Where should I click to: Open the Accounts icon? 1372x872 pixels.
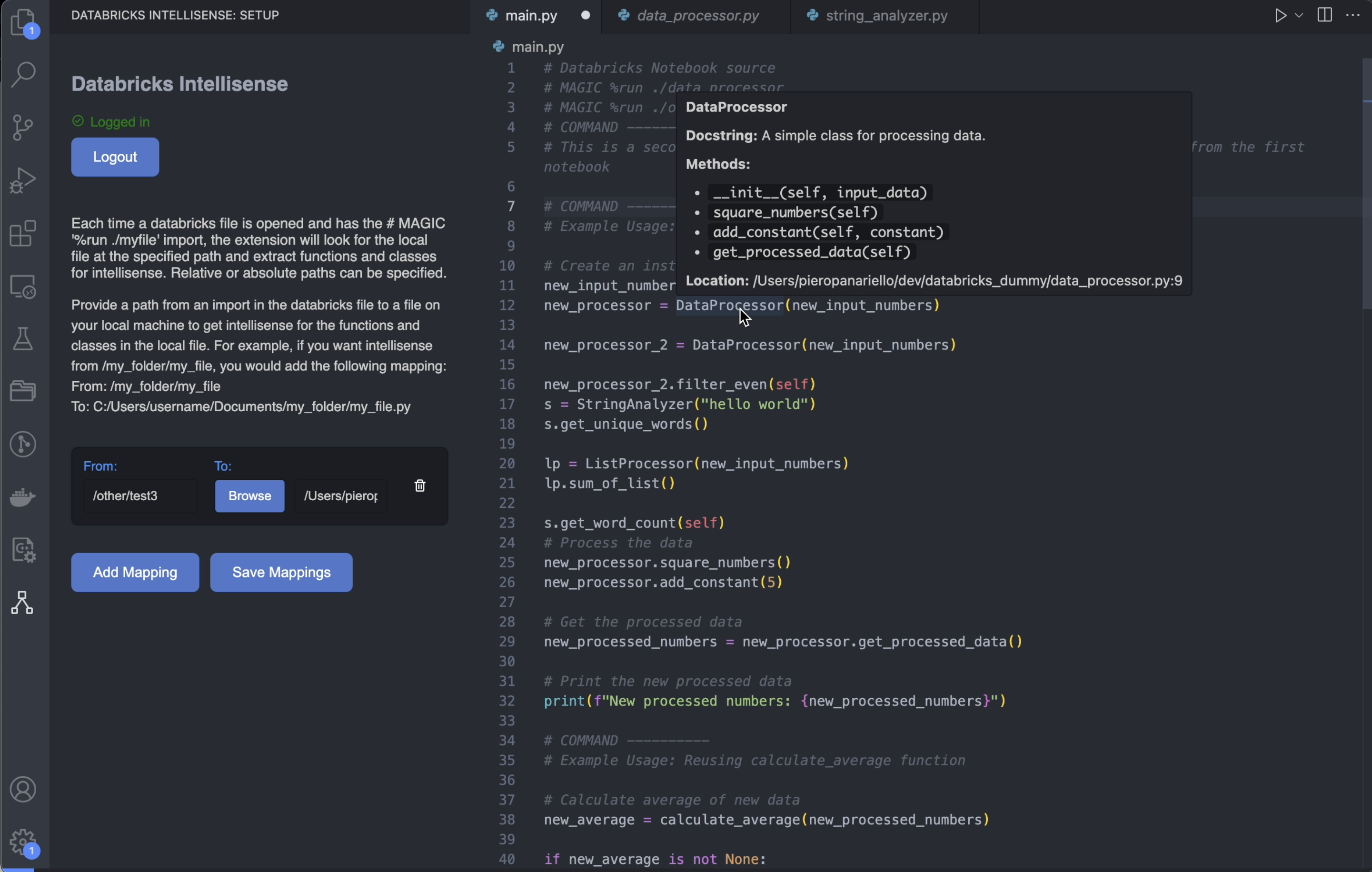click(23, 790)
